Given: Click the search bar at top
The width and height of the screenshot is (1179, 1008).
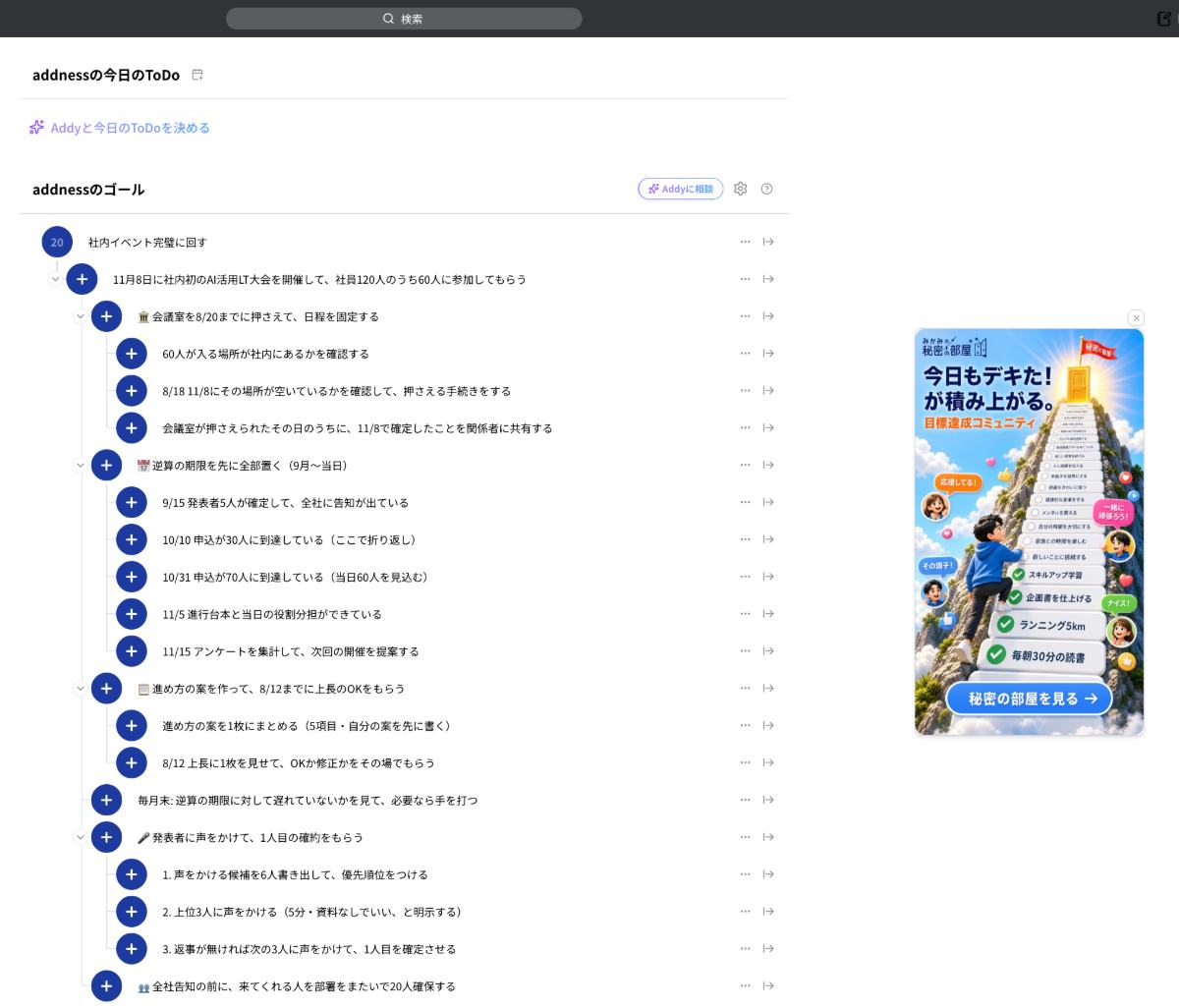Looking at the screenshot, I should [404, 19].
